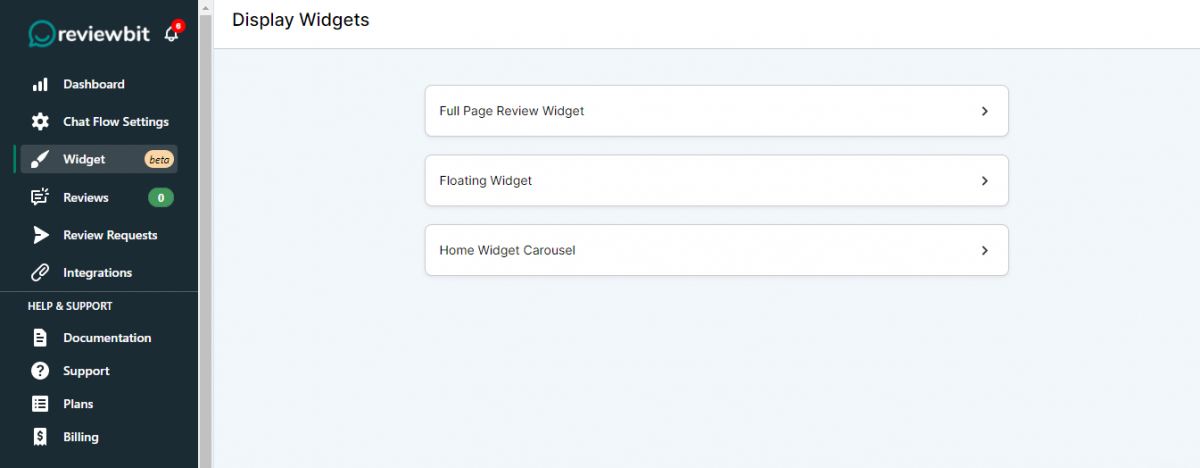1200x468 pixels.
Task: Click the Dashboard bar chart icon
Action: click(40, 85)
